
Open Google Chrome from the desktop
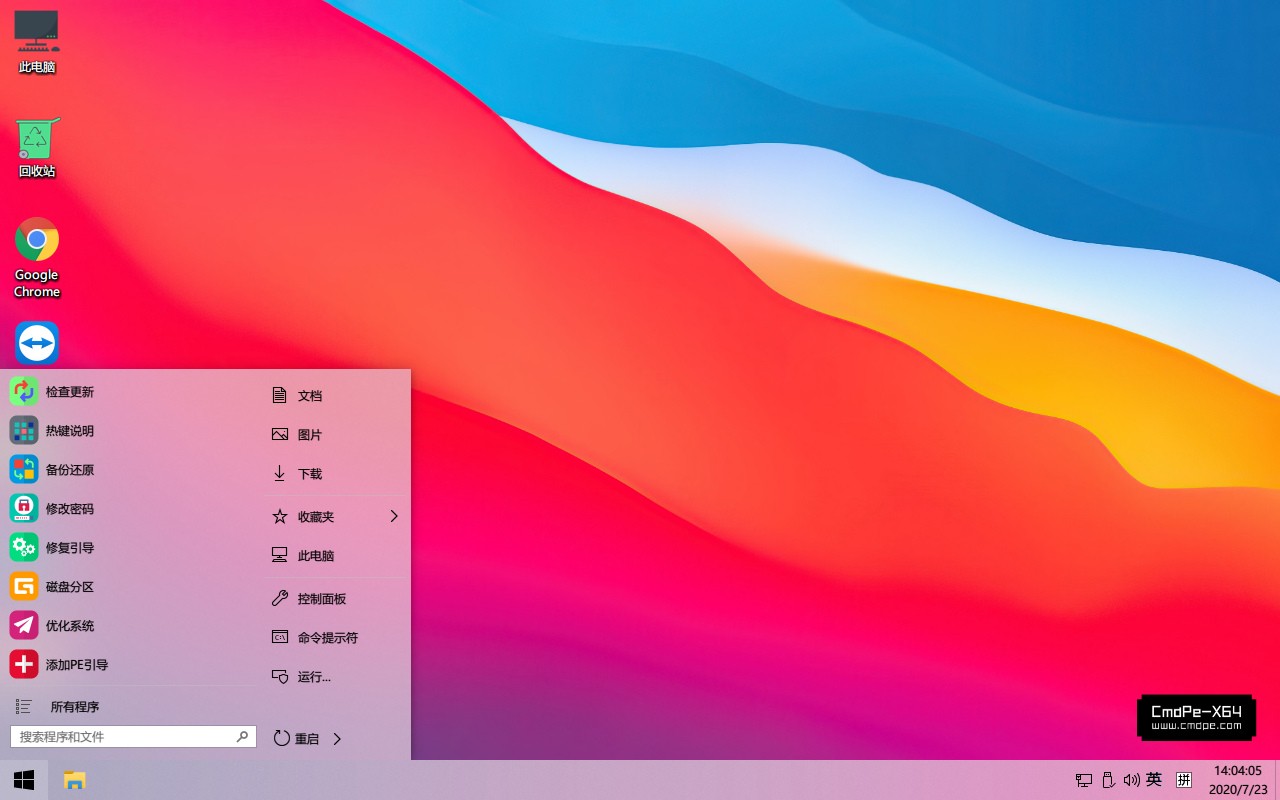tap(37, 240)
